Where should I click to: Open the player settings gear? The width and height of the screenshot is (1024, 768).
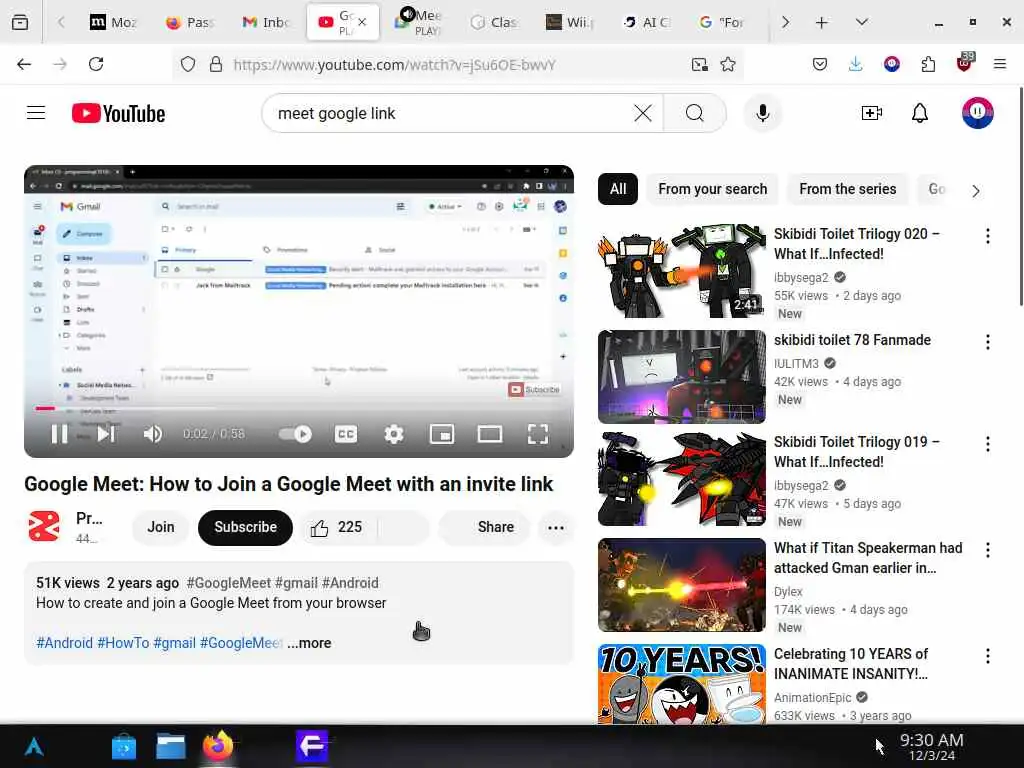[x=394, y=434]
